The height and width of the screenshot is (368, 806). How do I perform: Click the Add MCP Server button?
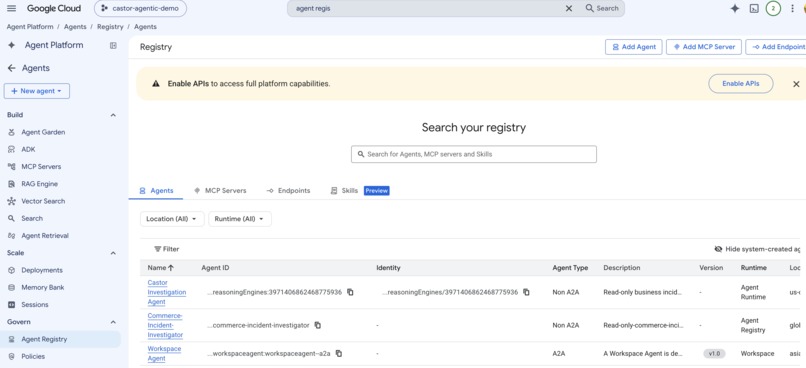point(704,47)
